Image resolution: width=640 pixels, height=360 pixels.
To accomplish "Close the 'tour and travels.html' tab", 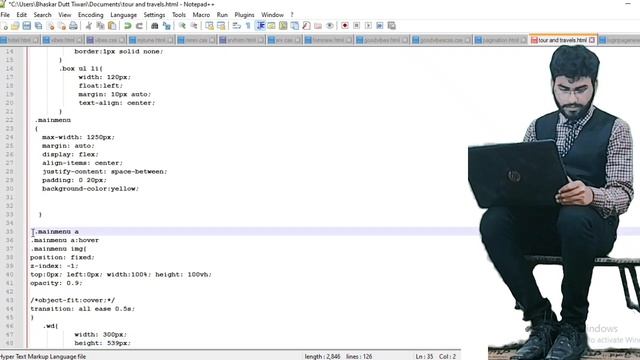I will click(592, 40).
